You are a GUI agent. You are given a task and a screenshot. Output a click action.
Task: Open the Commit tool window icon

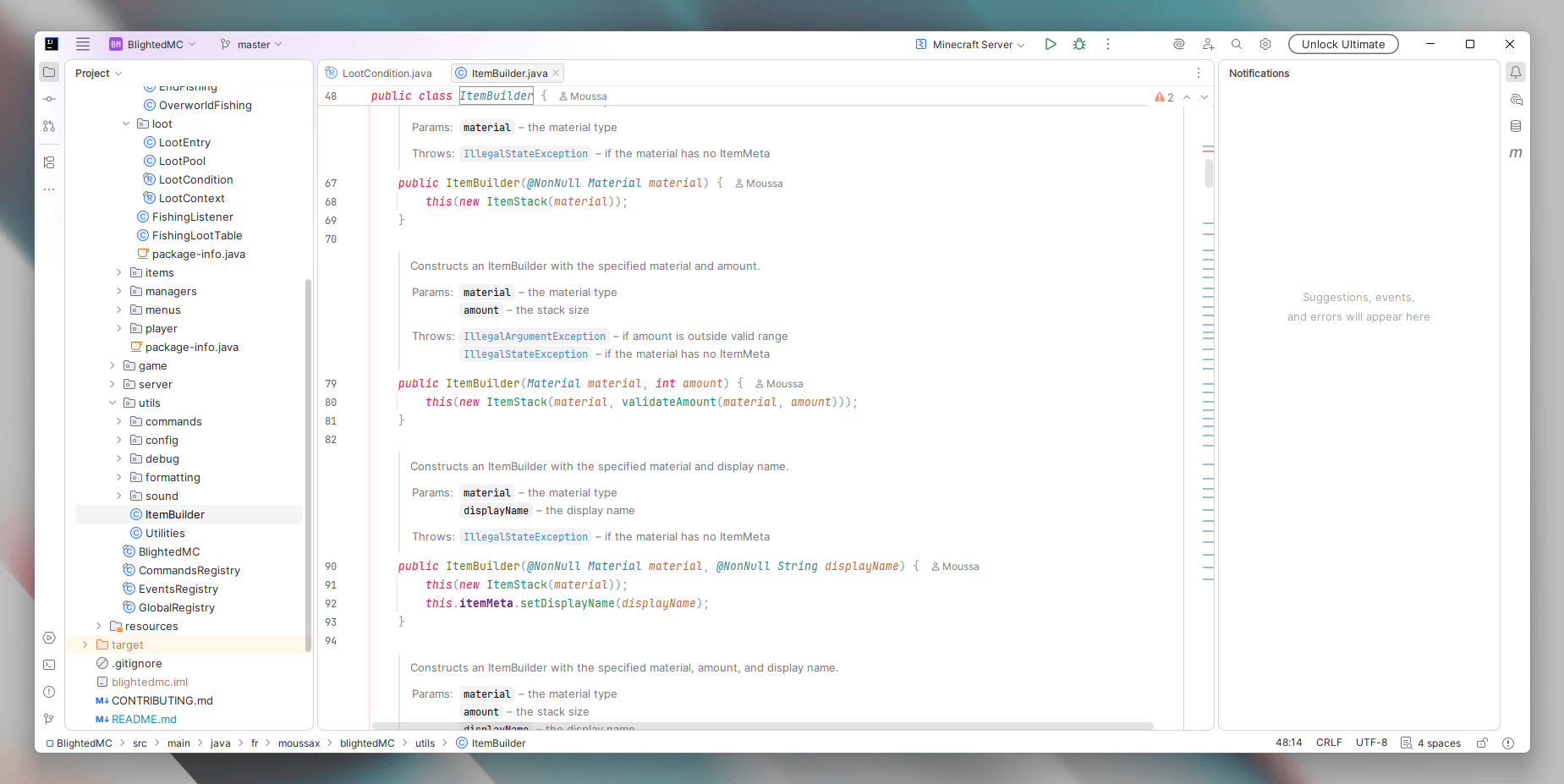[49, 99]
